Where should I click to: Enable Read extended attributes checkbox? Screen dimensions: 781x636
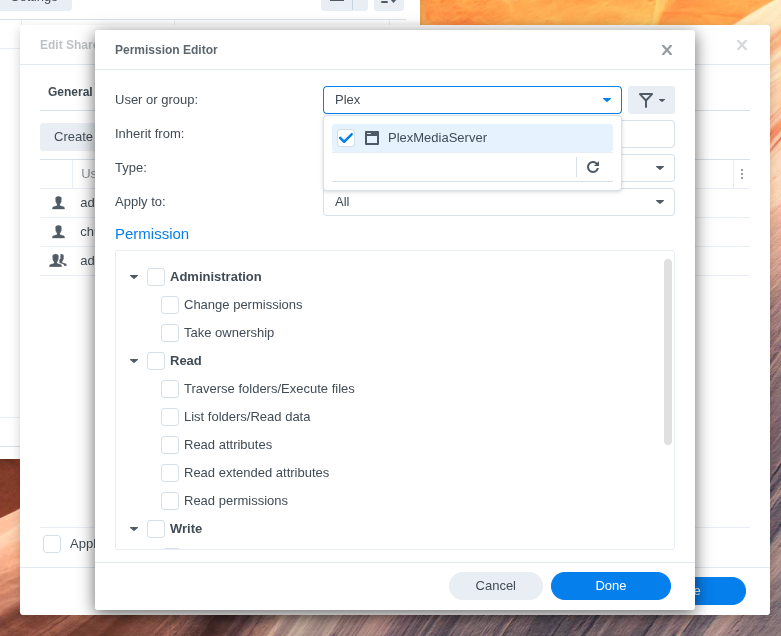click(x=170, y=473)
